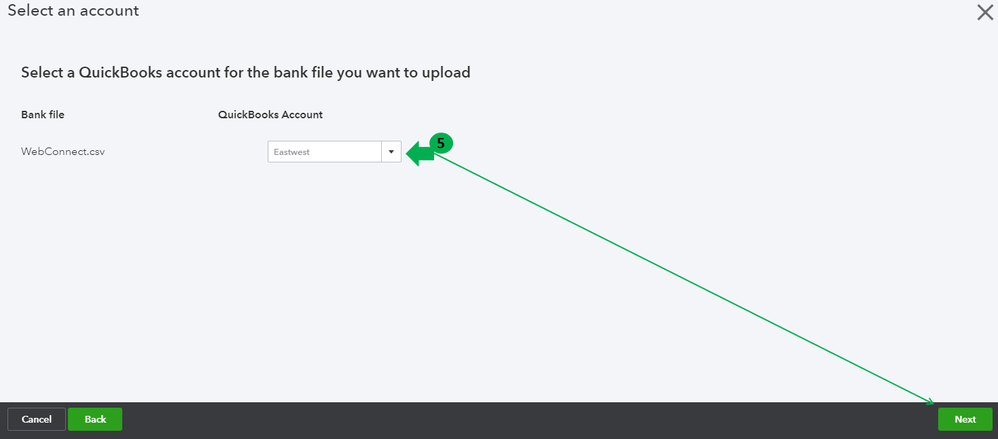Go Back to the previous step
This screenshot has height=439, width=998.
point(95,419)
